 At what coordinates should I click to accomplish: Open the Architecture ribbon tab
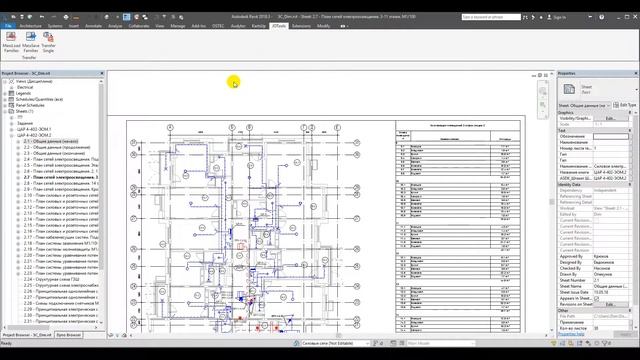(x=31, y=26)
